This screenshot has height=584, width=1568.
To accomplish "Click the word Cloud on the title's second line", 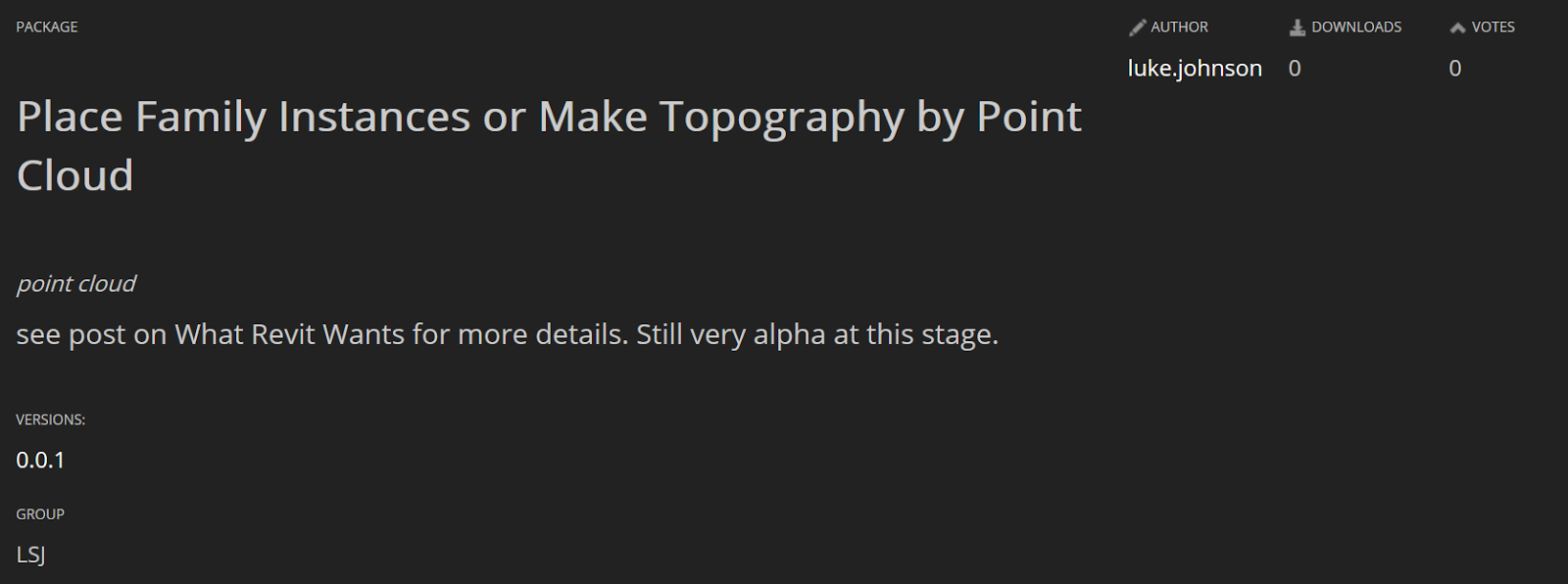I will [x=75, y=176].
